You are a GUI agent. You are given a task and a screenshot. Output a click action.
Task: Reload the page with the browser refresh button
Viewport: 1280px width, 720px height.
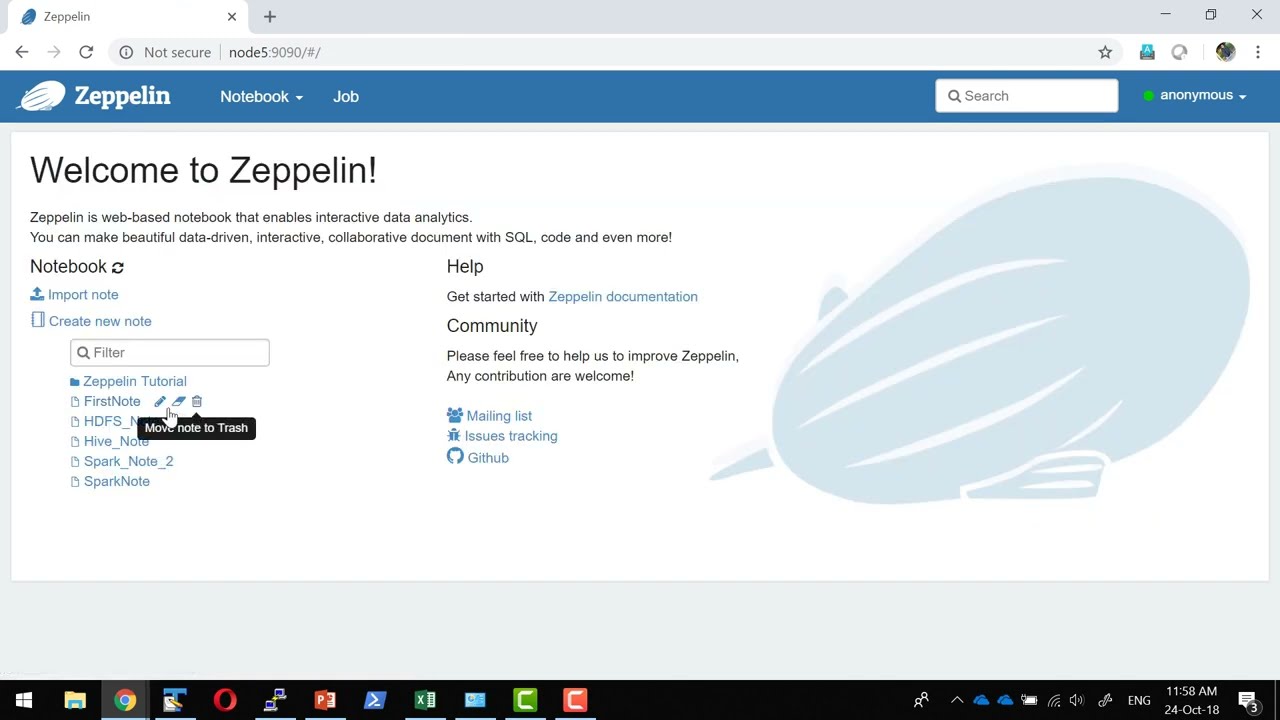[86, 52]
